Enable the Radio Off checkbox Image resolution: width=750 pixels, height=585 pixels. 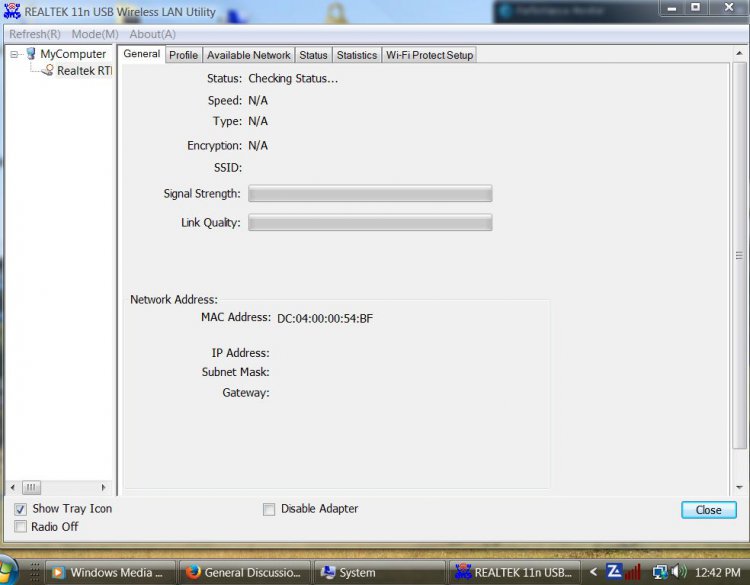[x=20, y=527]
